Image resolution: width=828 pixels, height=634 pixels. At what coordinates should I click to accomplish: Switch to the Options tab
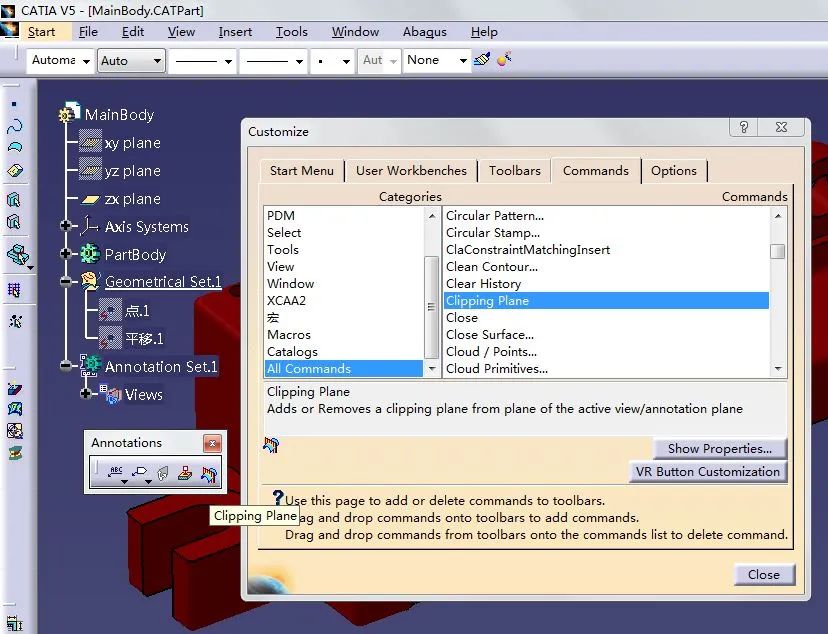674,171
